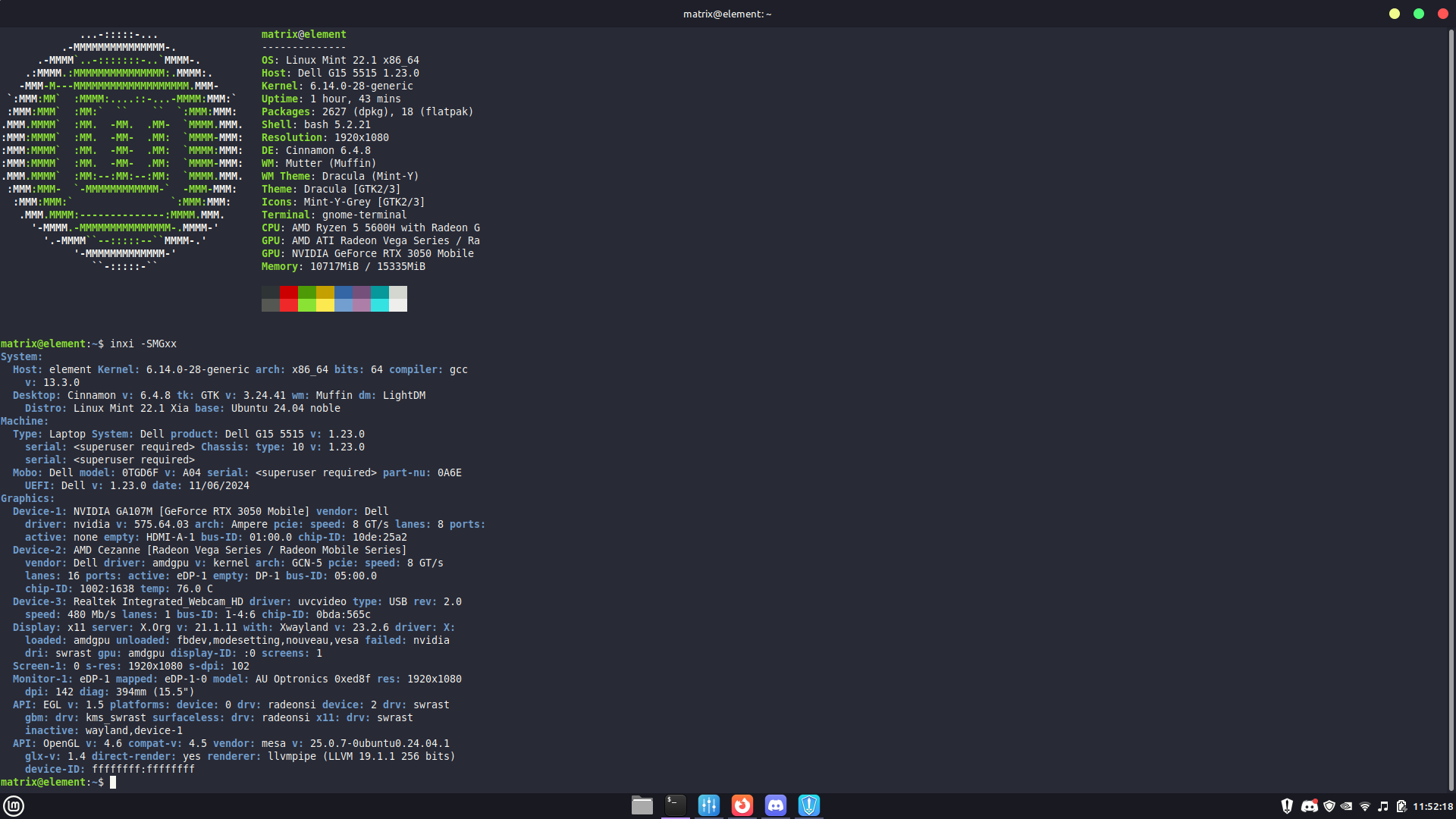
Task: Open the audio mixer sliders app icon
Action: click(x=709, y=805)
